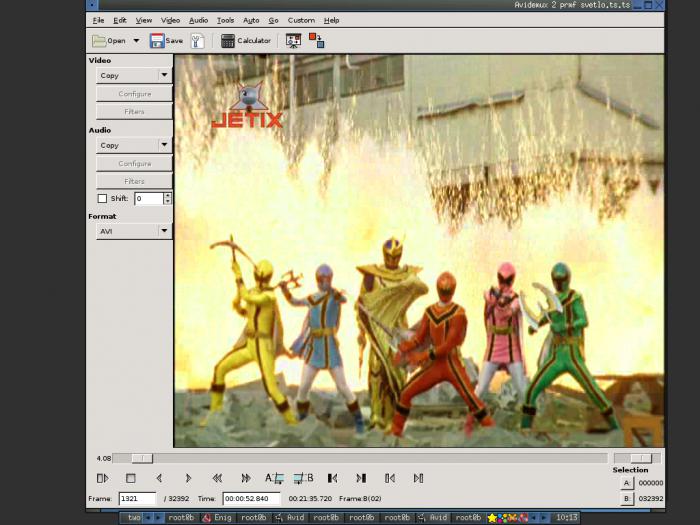The image size is (700, 525).
Task: Click the 'two' desktop label in taskbar
Action: 134,518
